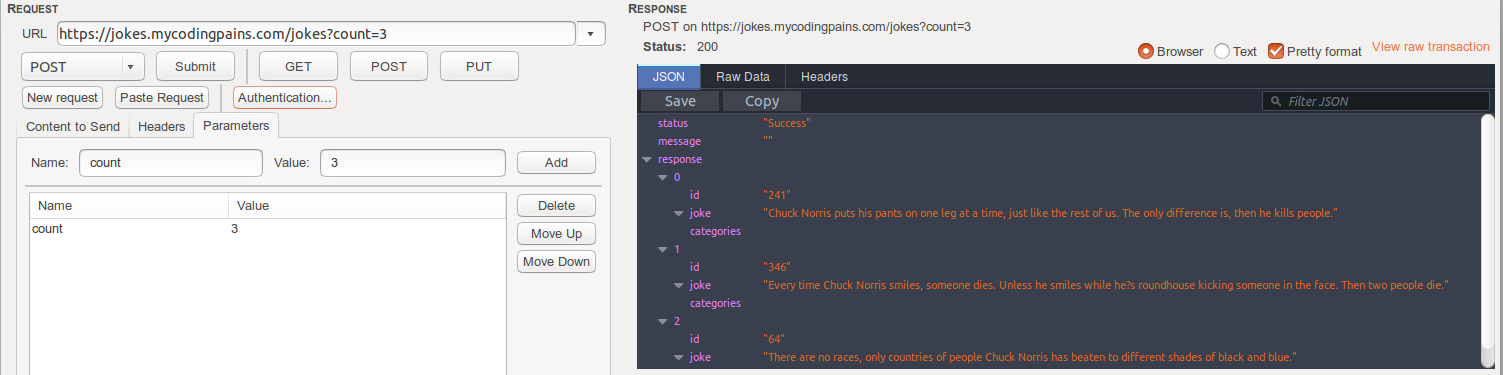Save the JSON response
1503x375 pixels.
pyautogui.click(x=680, y=101)
